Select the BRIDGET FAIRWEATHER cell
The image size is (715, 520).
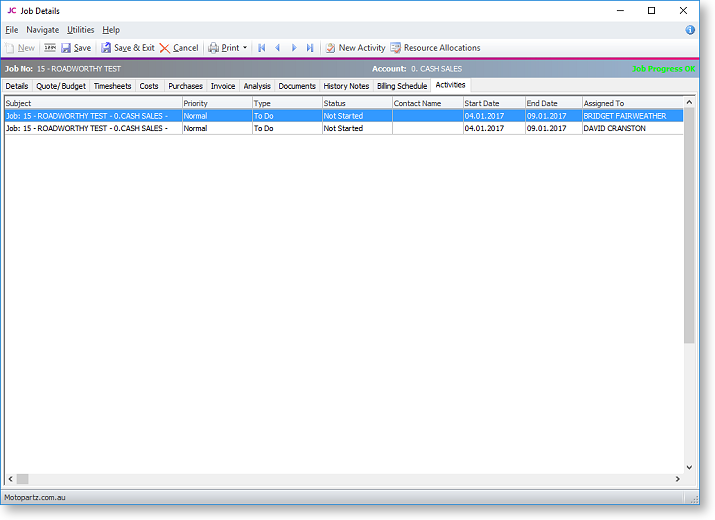click(x=632, y=116)
